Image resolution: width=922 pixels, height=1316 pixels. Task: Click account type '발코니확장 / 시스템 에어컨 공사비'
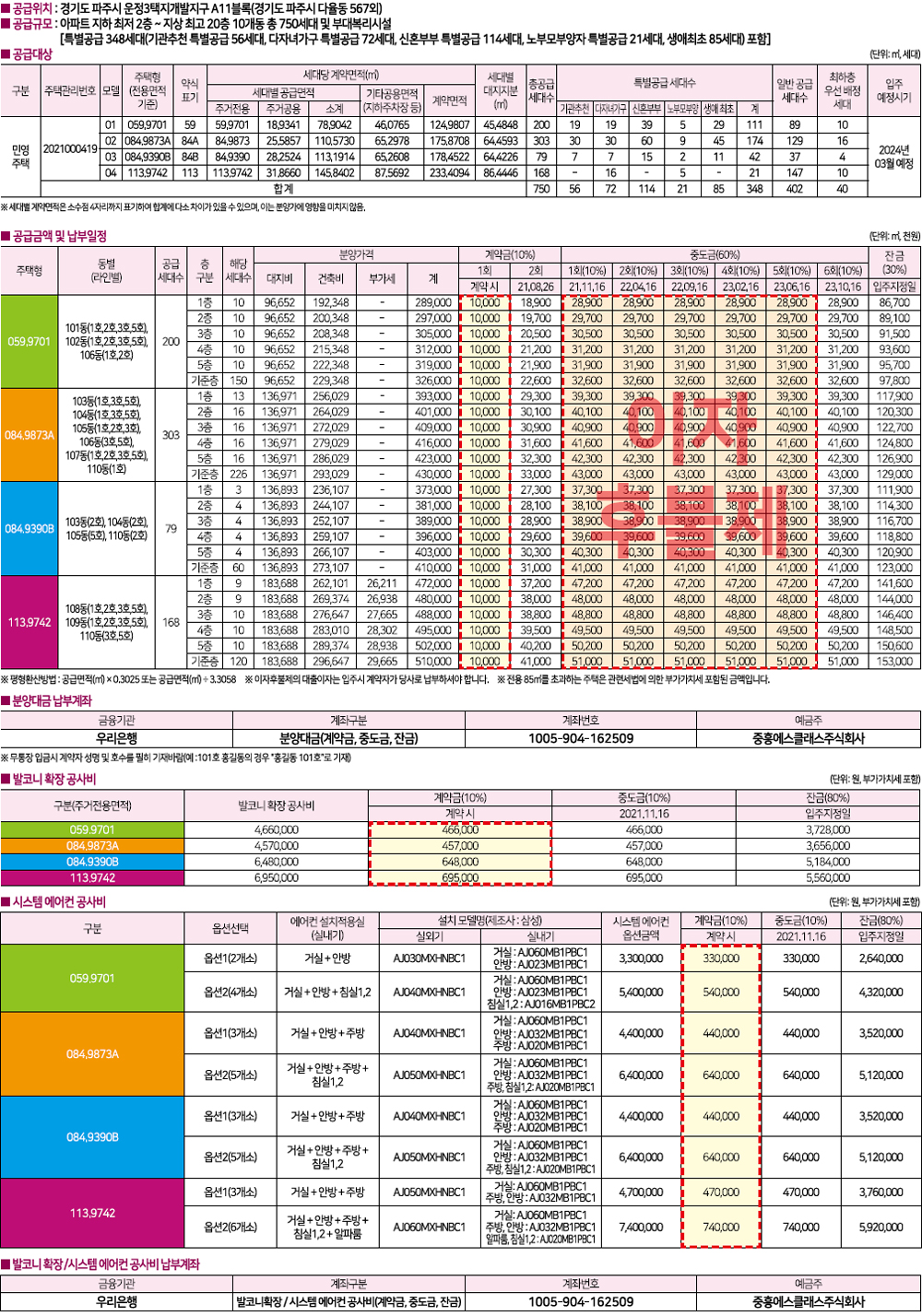349,1301
